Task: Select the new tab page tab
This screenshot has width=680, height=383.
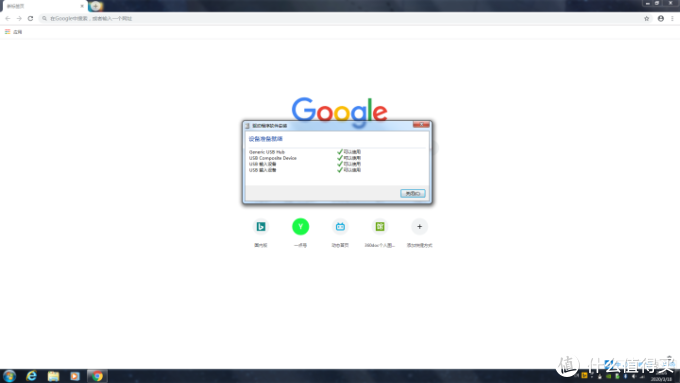Action: [44, 6]
